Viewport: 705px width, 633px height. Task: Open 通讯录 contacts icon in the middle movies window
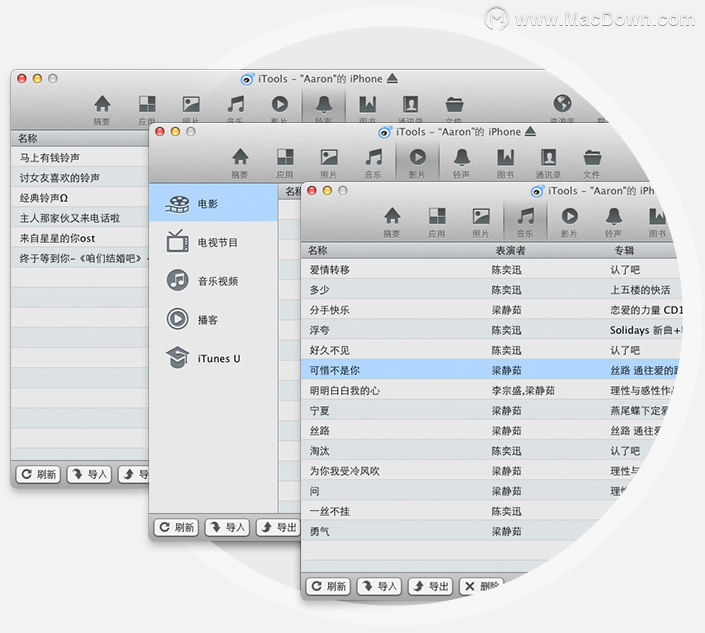click(x=548, y=160)
